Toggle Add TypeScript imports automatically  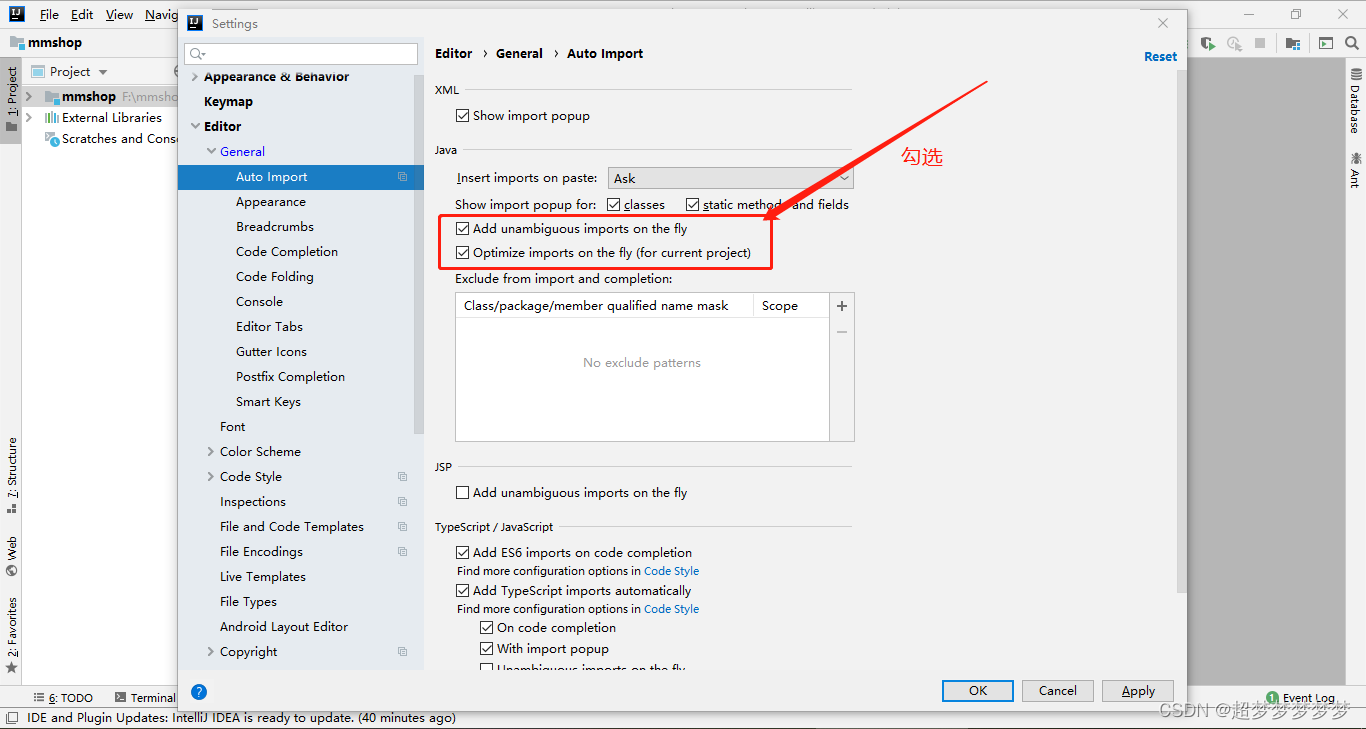462,591
